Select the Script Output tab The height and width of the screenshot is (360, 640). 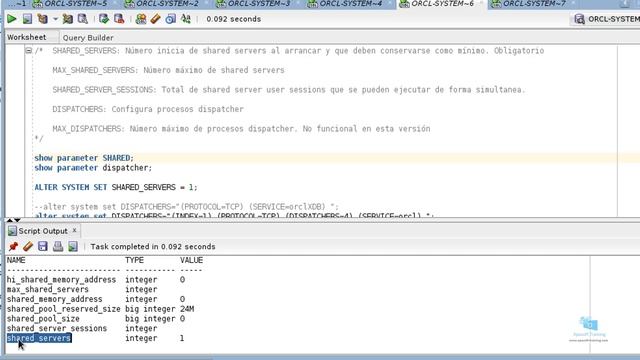(42, 231)
